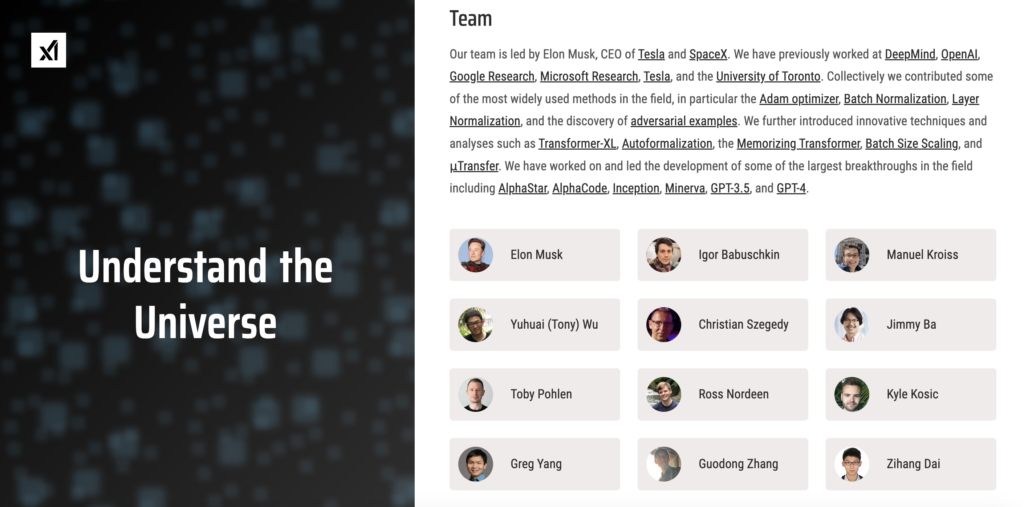Click Christian Szegedy's avatar
Screen dimensions: 1024x507
click(x=663, y=324)
